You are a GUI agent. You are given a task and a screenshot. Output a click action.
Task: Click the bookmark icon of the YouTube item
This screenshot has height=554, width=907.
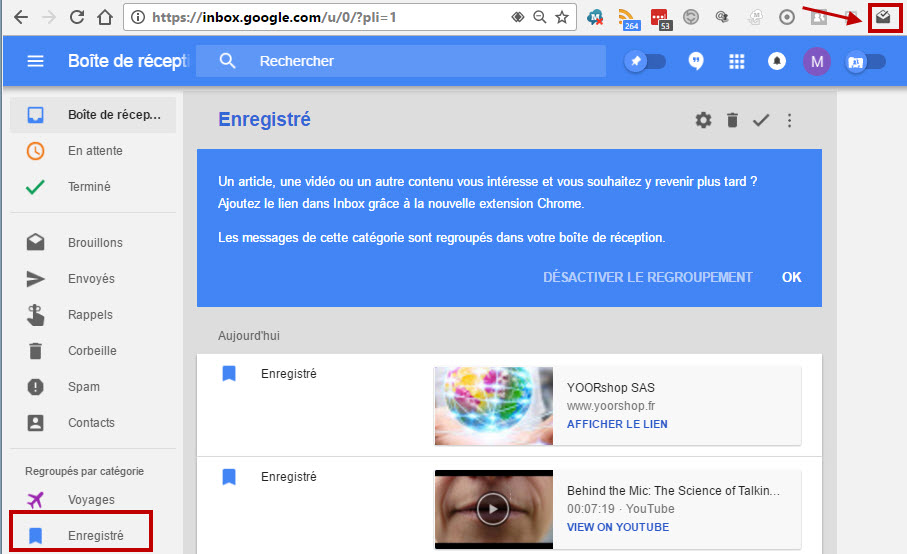pyautogui.click(x=229, y=477)
